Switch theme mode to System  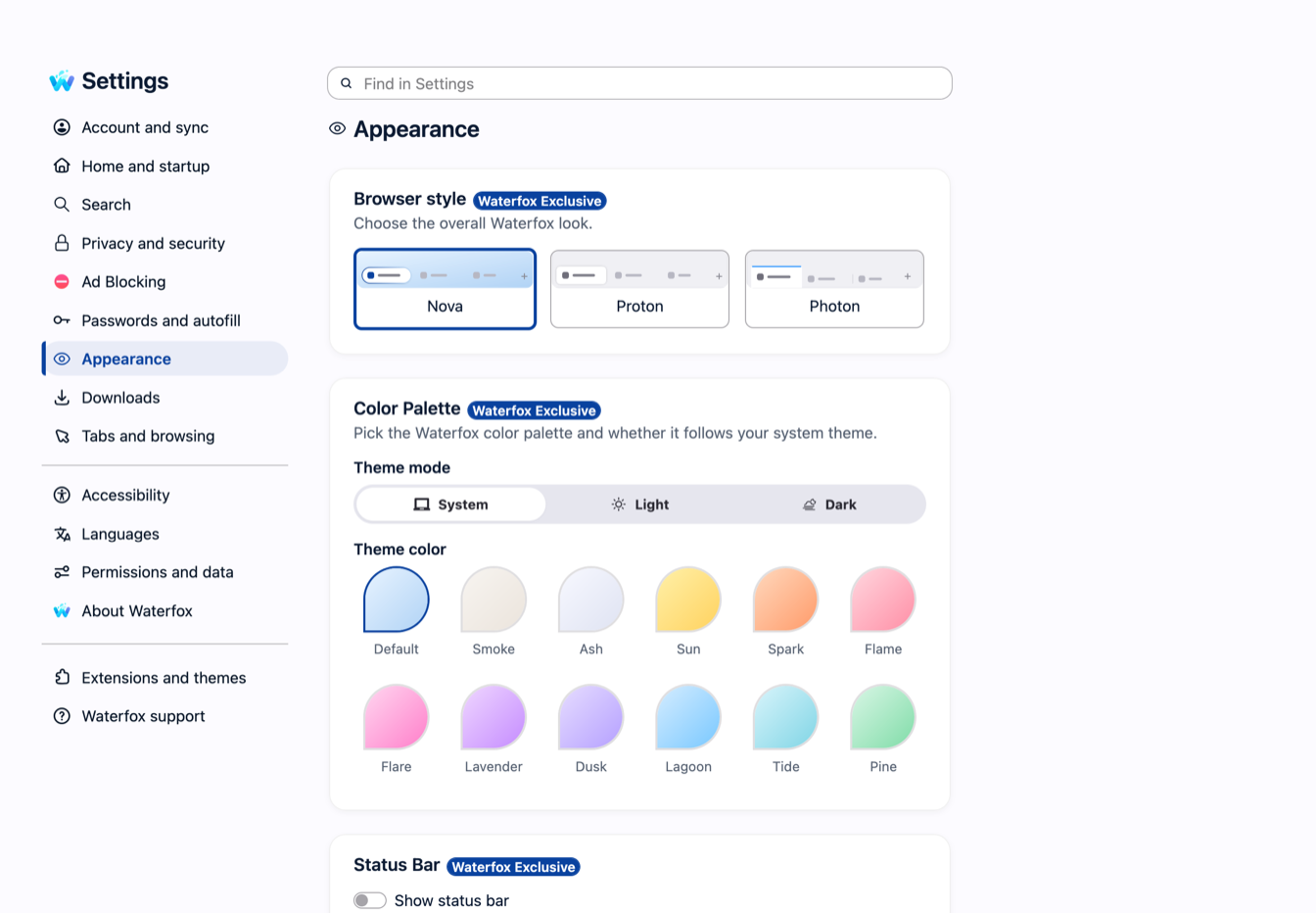click(450, 505)
